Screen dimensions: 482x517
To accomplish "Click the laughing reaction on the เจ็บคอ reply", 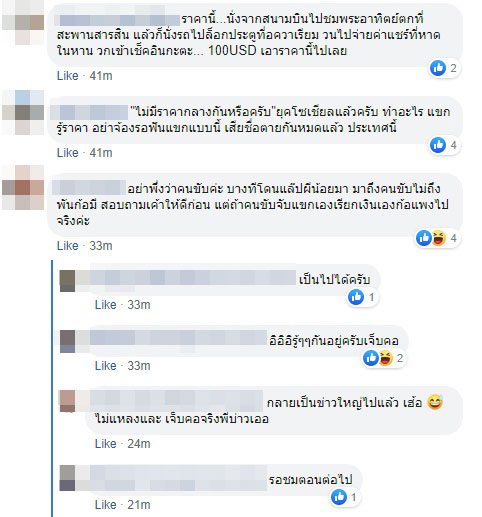I will click(385, 358).
